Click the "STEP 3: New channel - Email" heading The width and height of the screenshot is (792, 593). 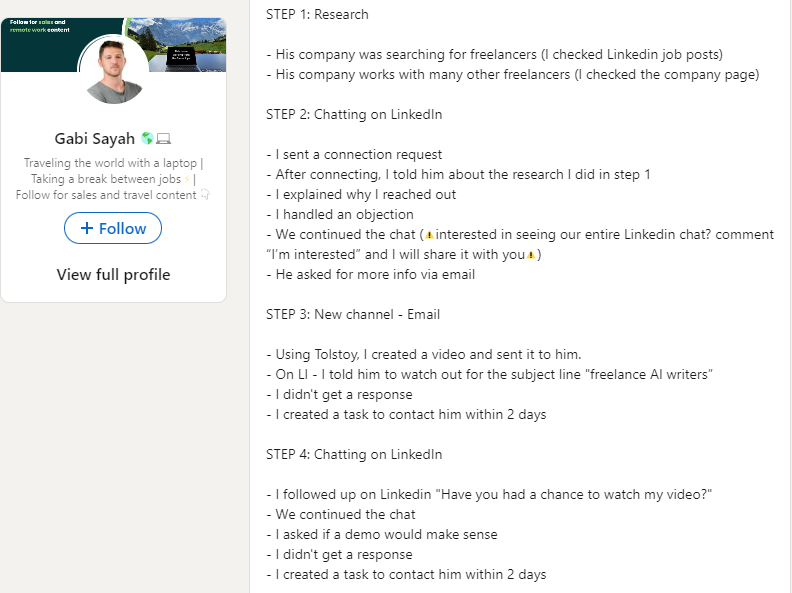click(353, 315)
